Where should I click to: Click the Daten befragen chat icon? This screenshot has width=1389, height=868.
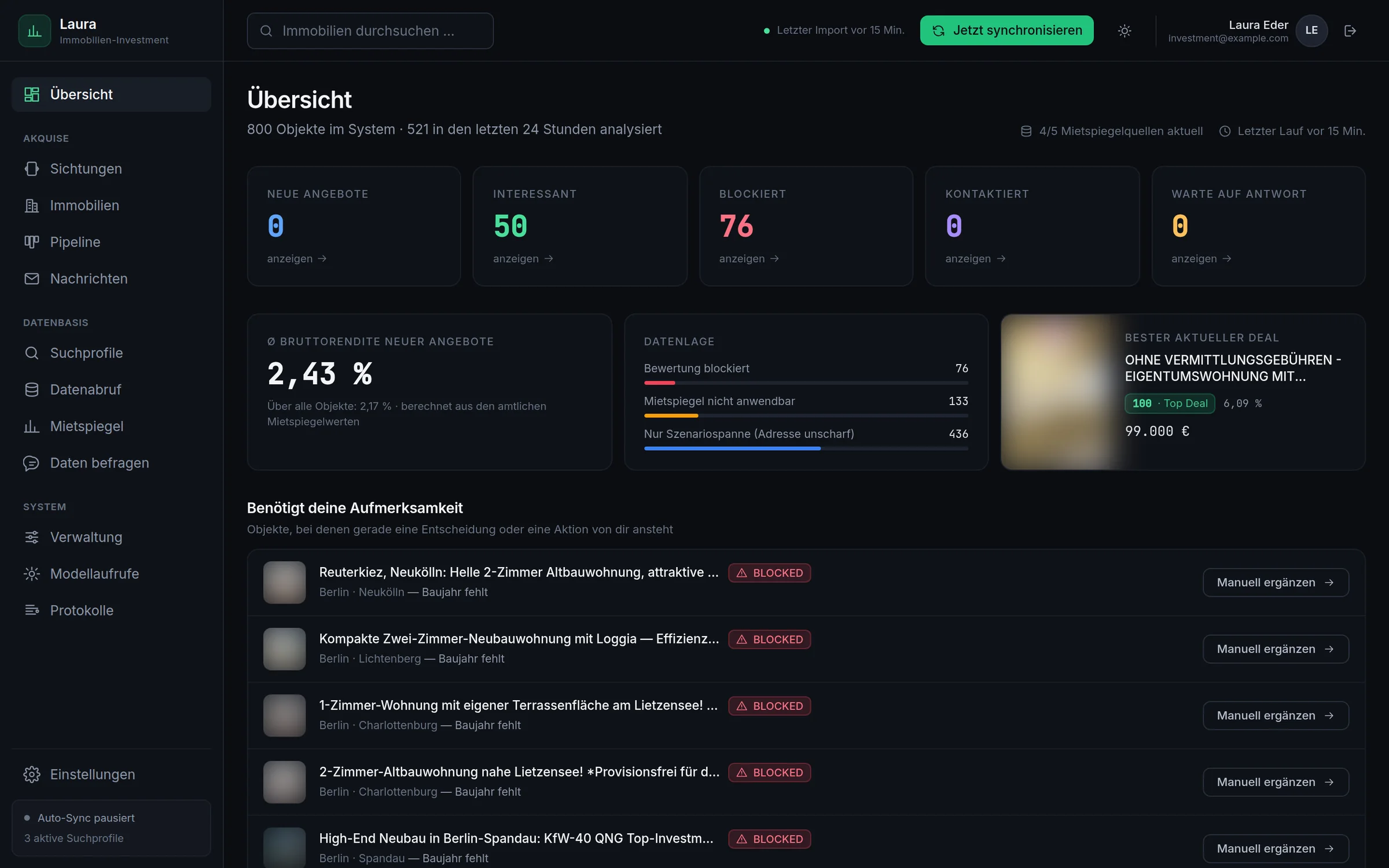point(31,463)
